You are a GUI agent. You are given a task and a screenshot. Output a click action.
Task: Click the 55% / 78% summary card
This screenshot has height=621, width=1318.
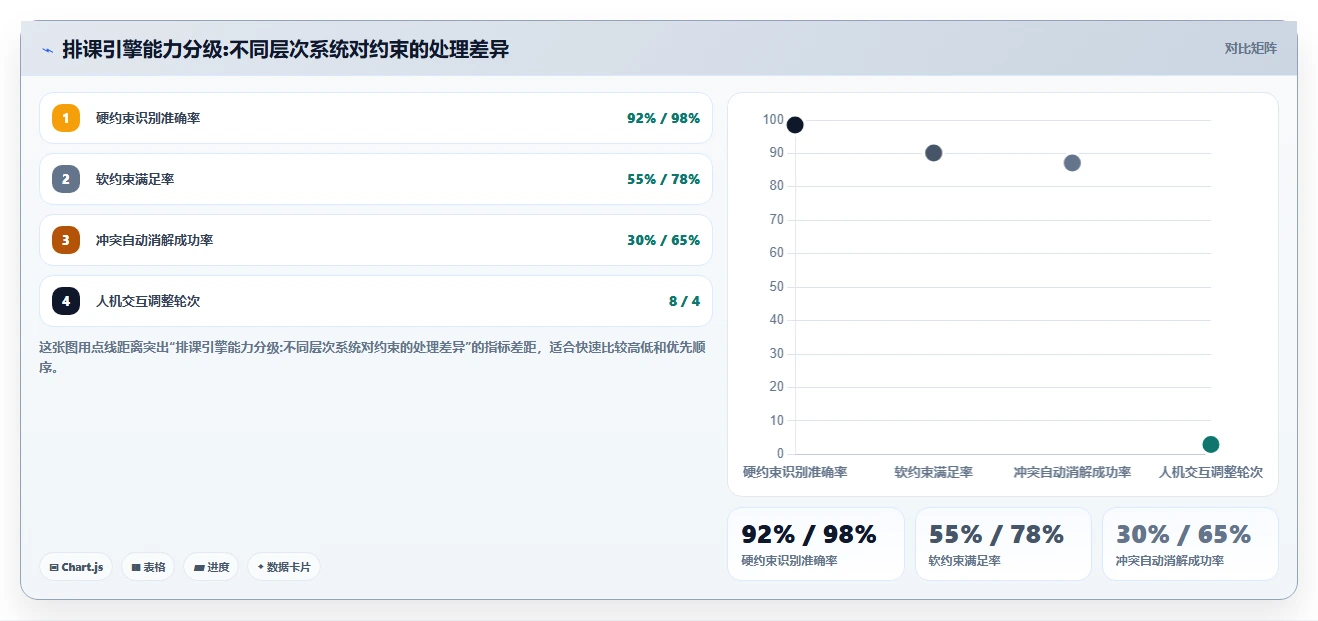pos(1003,544)
